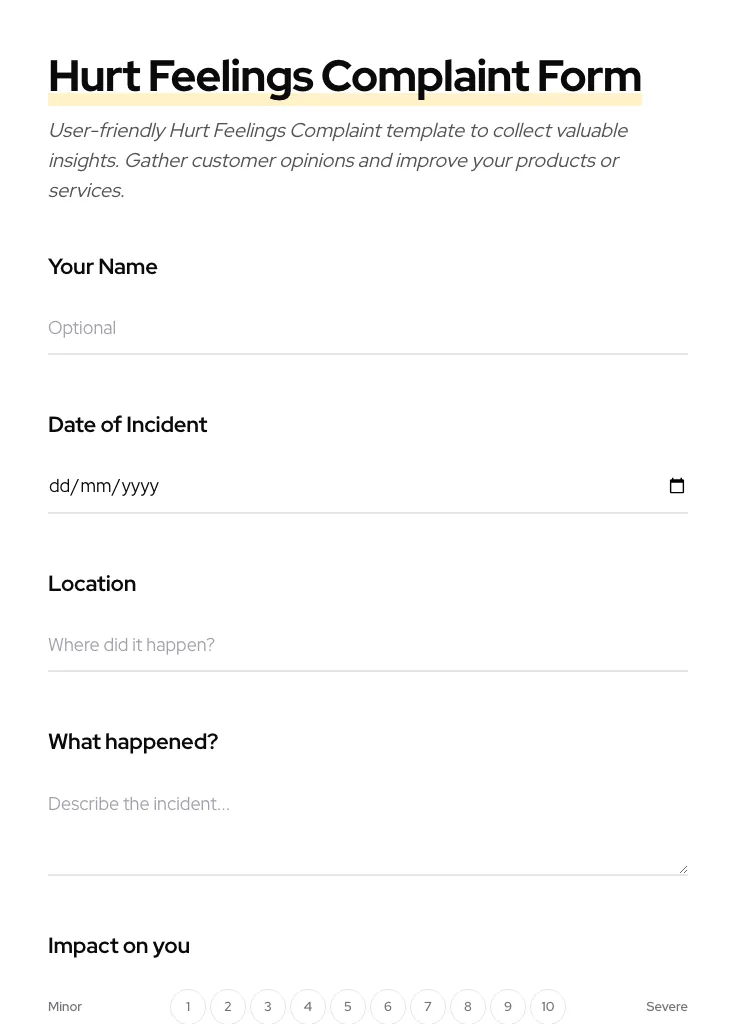Select maximum impact rating 10

[x=548, y=1006]
